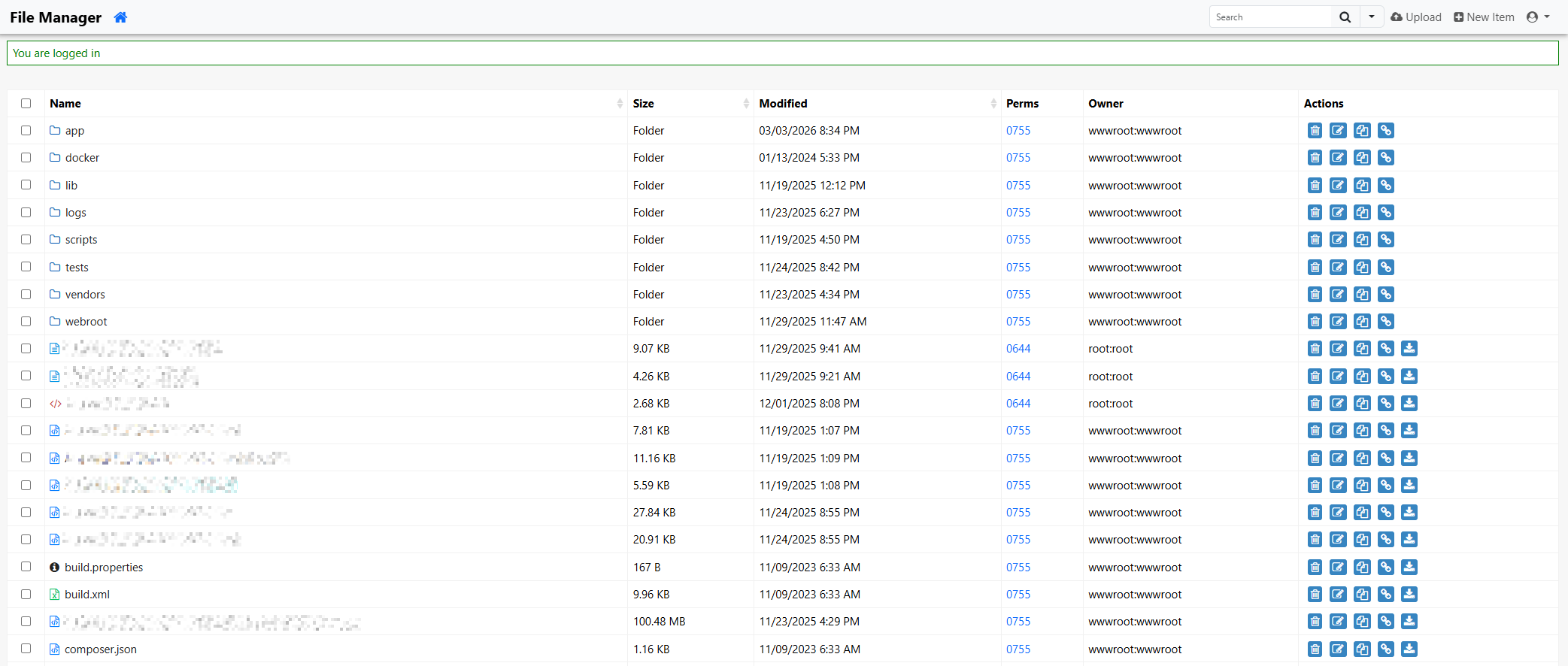Select the composer.json row checkbox
1568x666 pixels.
coord(26,649)
